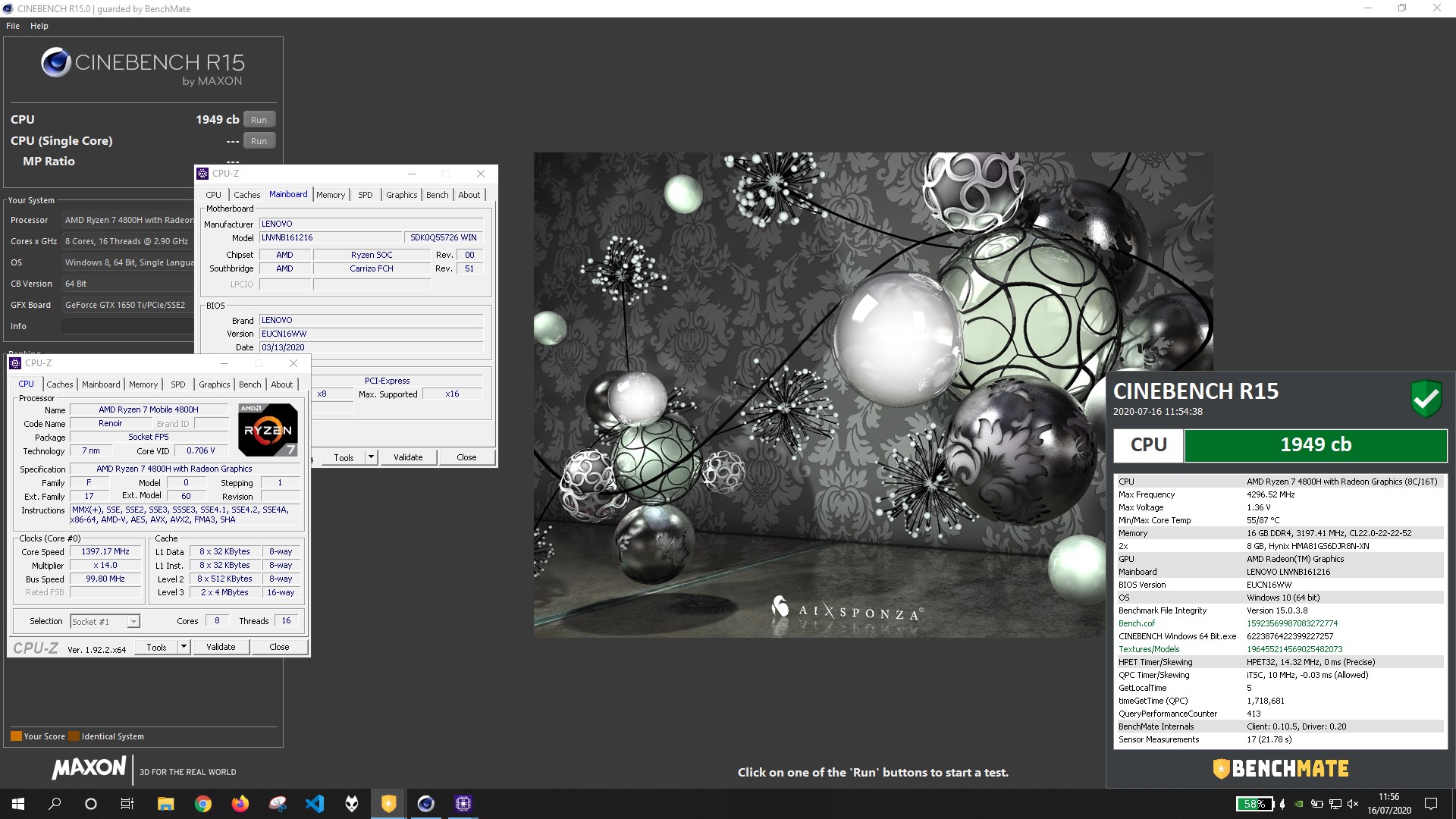Click Min/Max Core Temp 55/87 °C value
The height and width of the screenshot is (819, 1456).
tap(1263, 520)
